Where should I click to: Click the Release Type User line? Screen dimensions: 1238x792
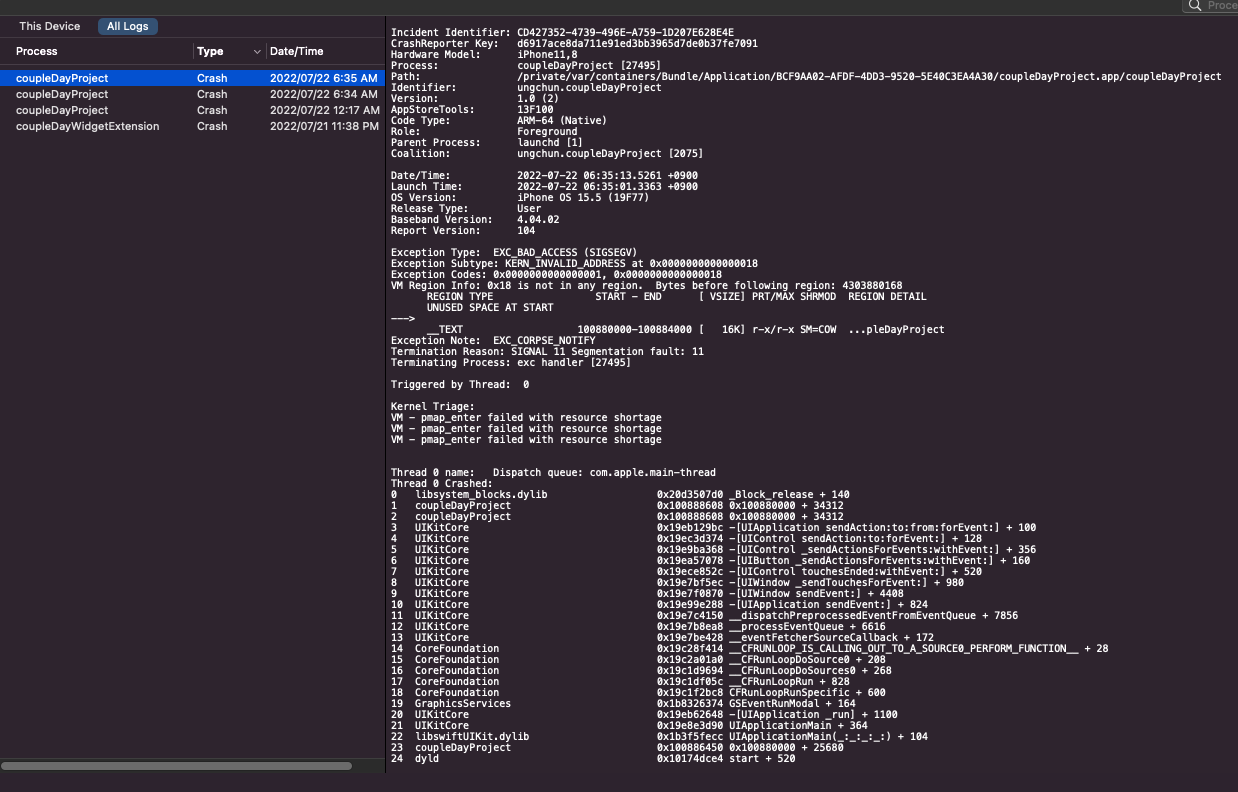[x=466, y=209]
